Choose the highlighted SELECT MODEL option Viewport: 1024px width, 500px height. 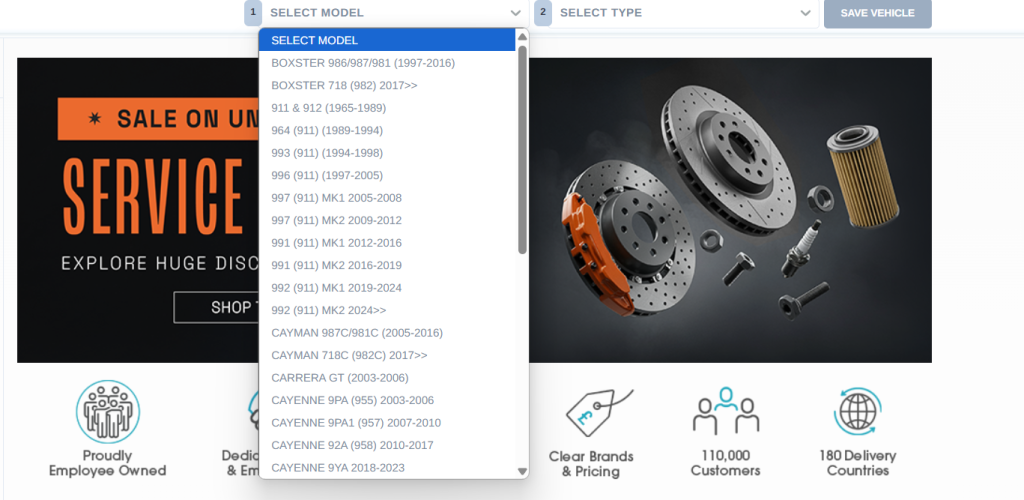(x=387, y=40)
